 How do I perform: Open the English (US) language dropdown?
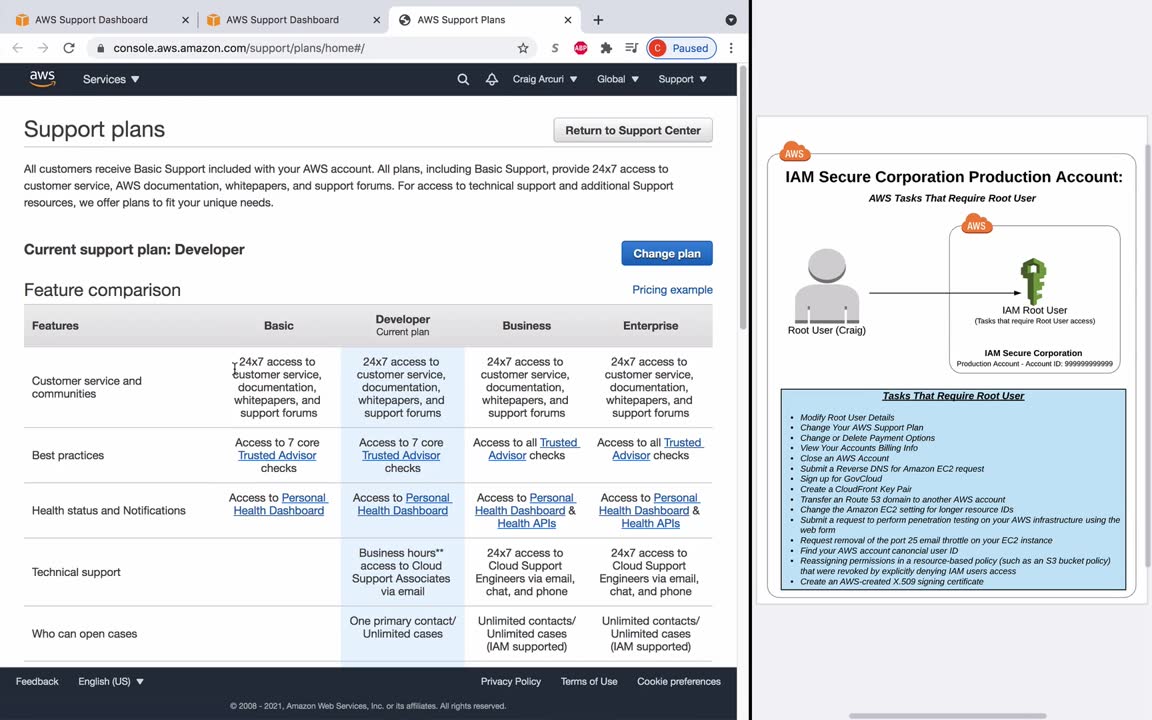point(111,682)
